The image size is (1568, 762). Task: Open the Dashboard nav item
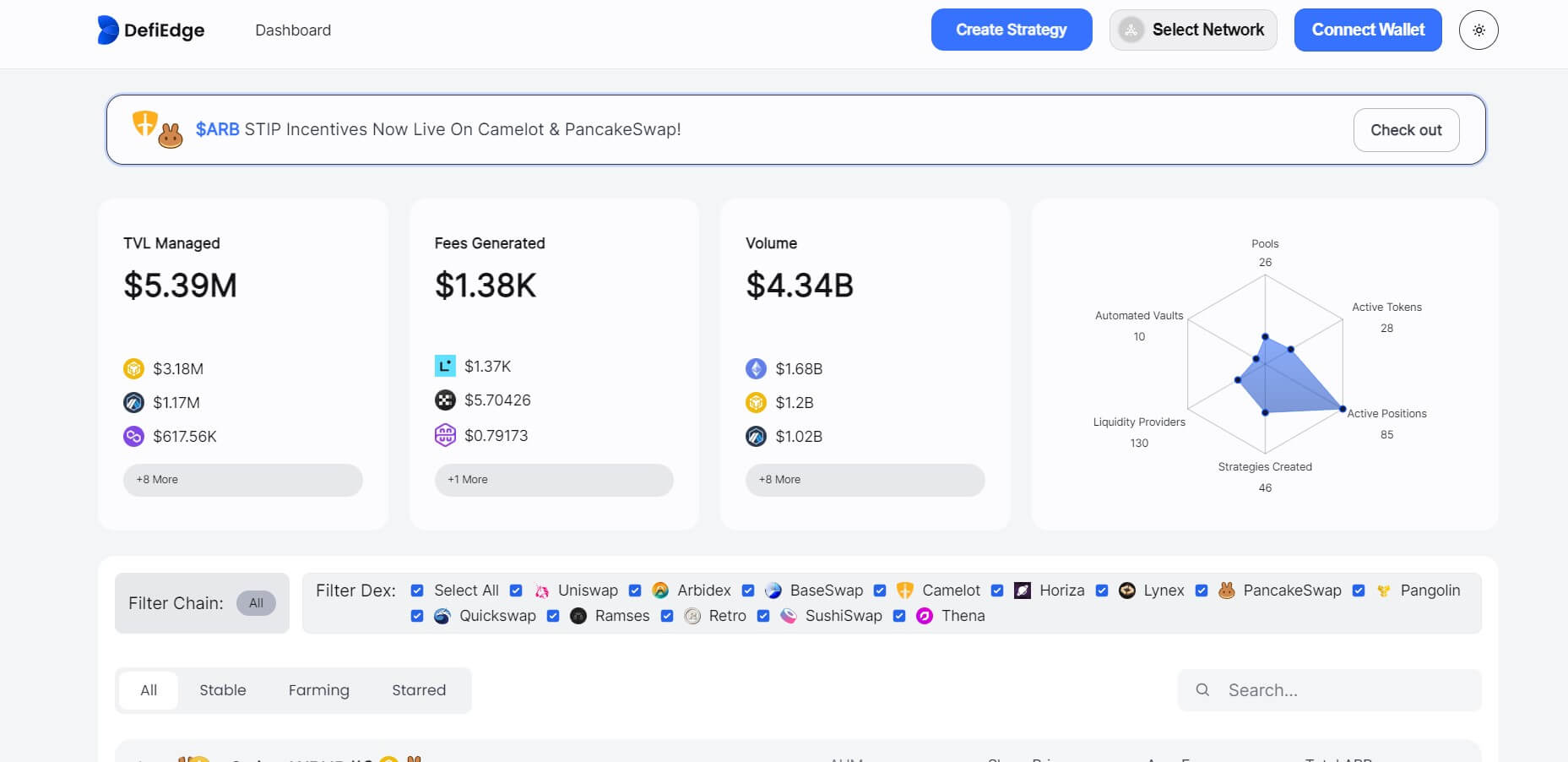[293, 30]
